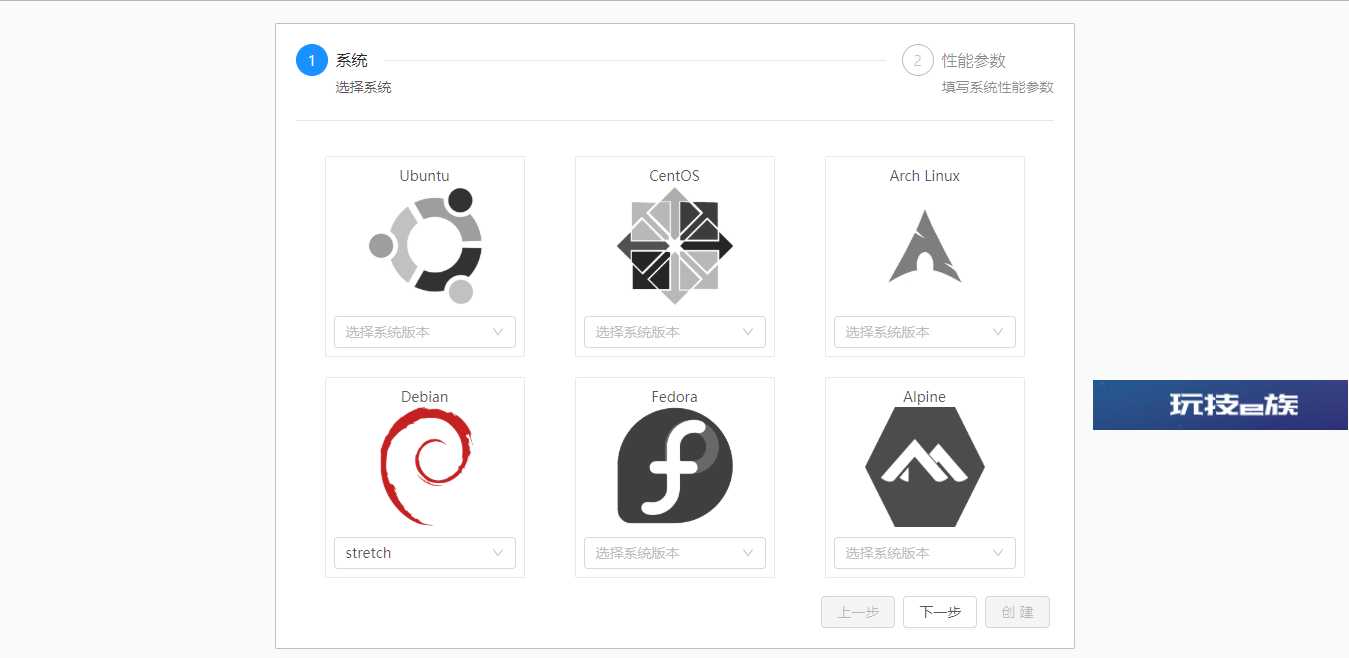Click the 上一步 button
1349x658 pixels.
(858, 612)
